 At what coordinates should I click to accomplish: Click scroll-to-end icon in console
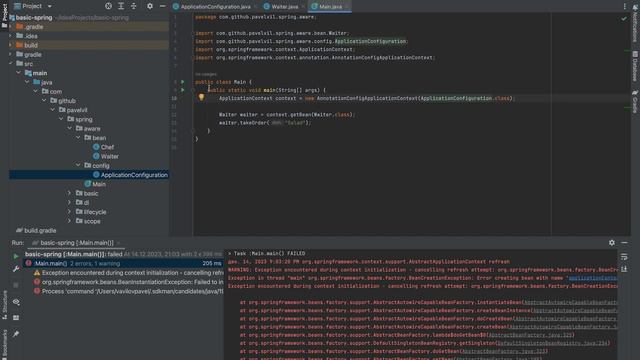point(624,269)
